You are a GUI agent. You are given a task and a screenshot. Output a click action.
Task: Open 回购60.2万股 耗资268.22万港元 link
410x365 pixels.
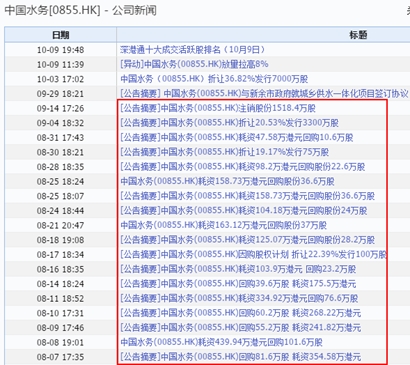[x=240, y=313]
